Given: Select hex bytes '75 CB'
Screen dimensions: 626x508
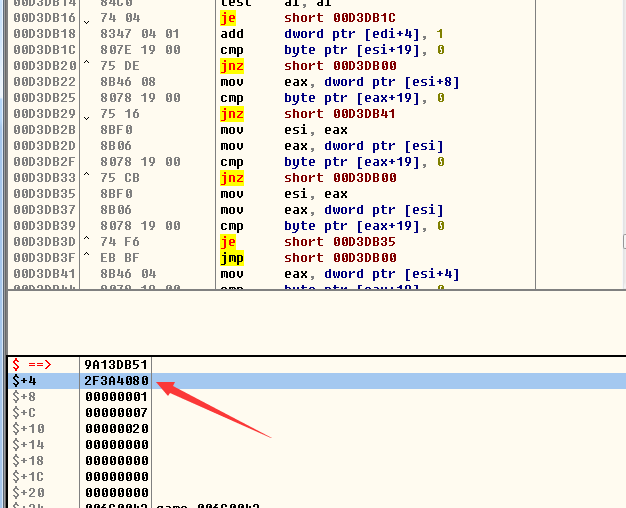Looking at the screenshot, I should pyautogui.click(x=120, y=178).
